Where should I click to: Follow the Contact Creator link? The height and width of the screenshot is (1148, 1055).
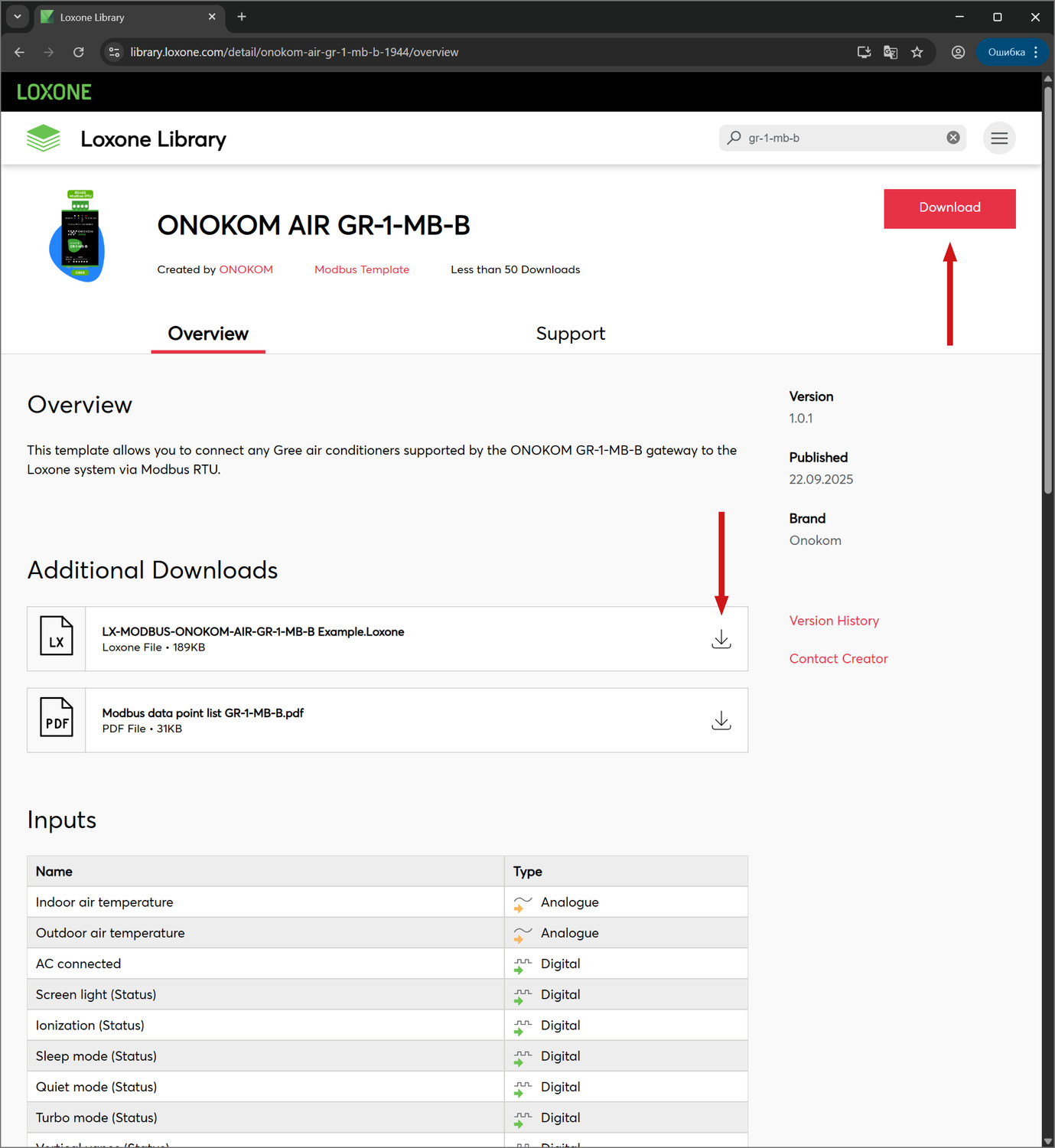pyautogui.click(x=838, y=659)
